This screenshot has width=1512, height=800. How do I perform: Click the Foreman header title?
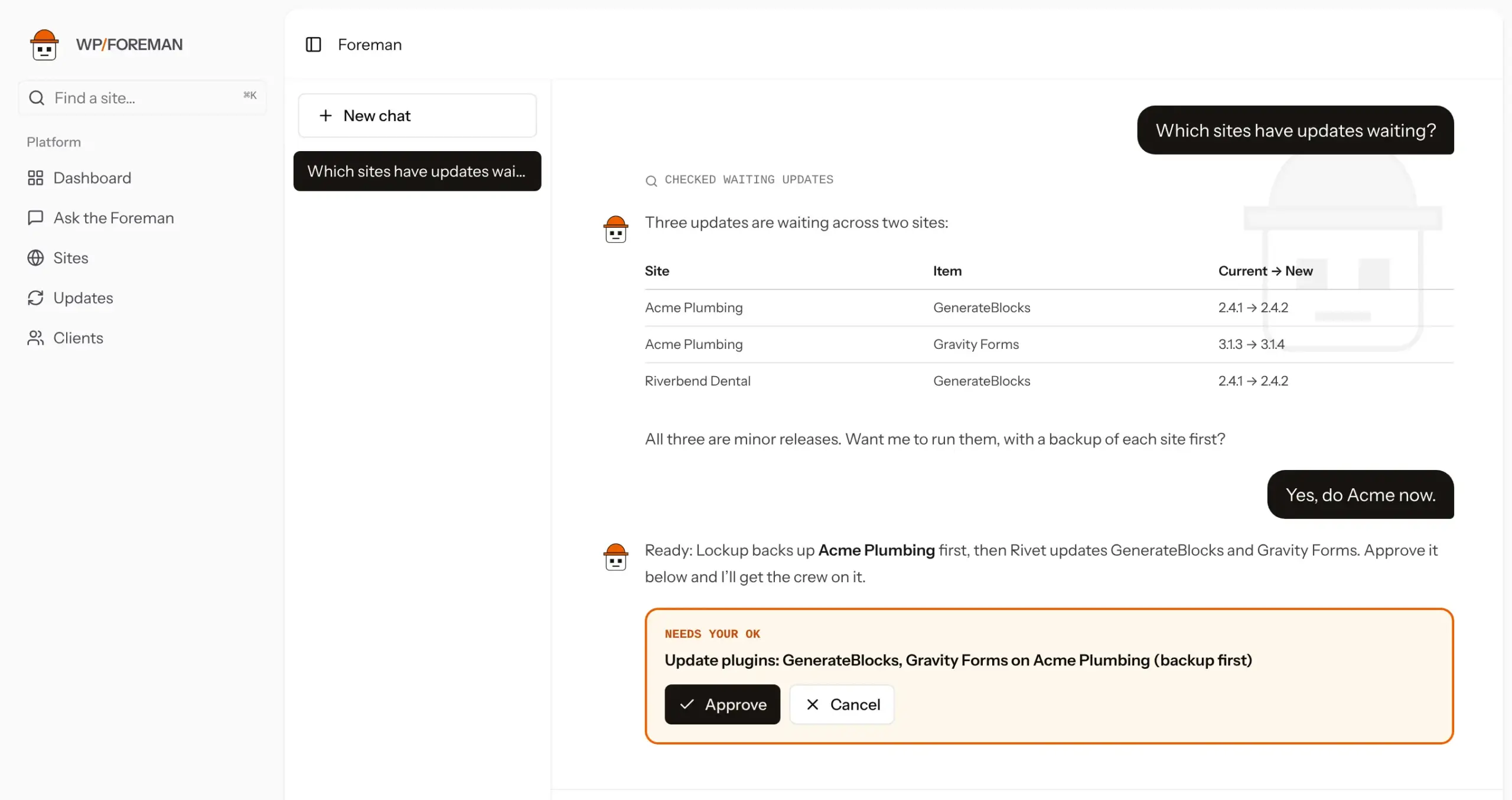[370, 45]
